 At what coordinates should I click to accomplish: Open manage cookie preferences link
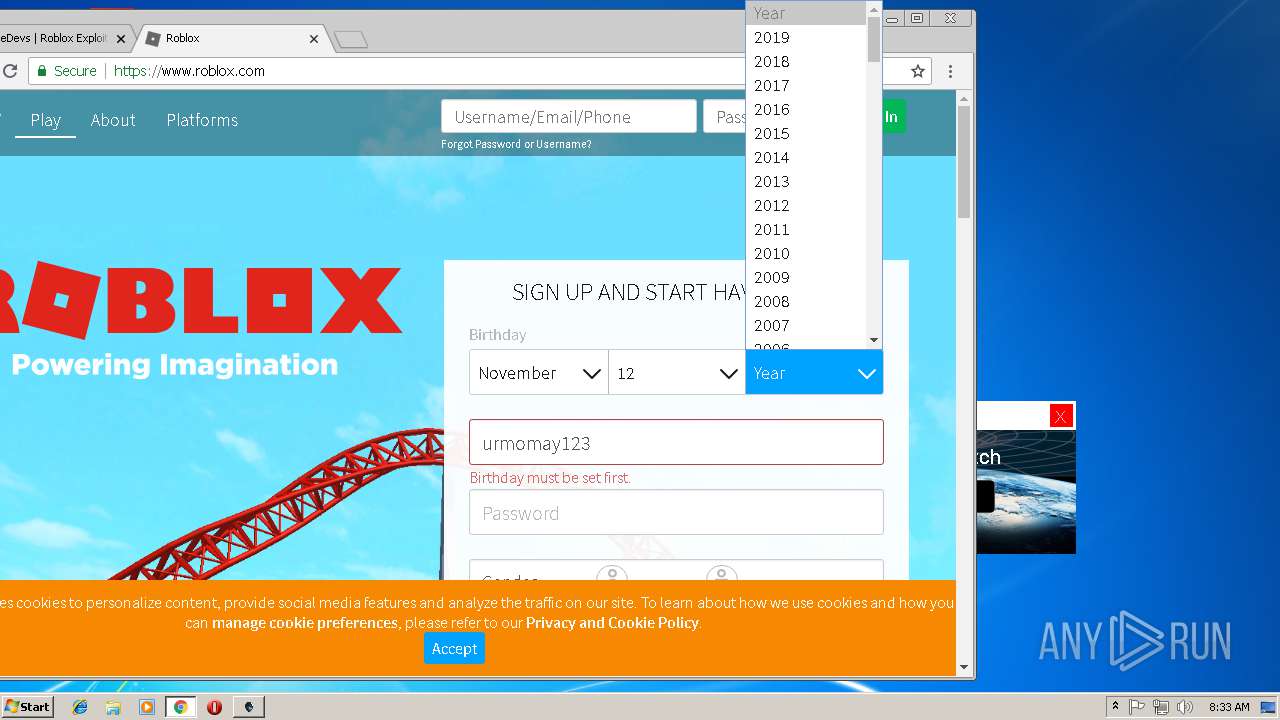(305, 622)
